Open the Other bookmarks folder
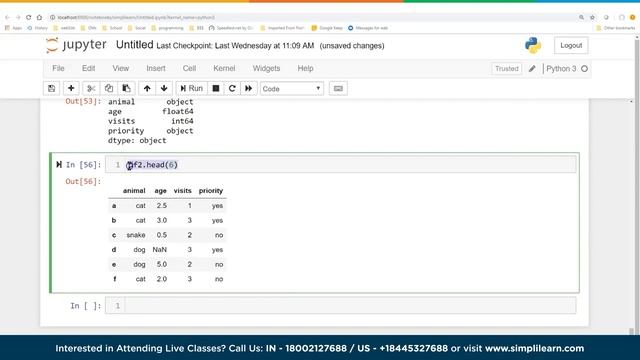Viewport: 640px width, 360px height. click(x=616, y=28)
